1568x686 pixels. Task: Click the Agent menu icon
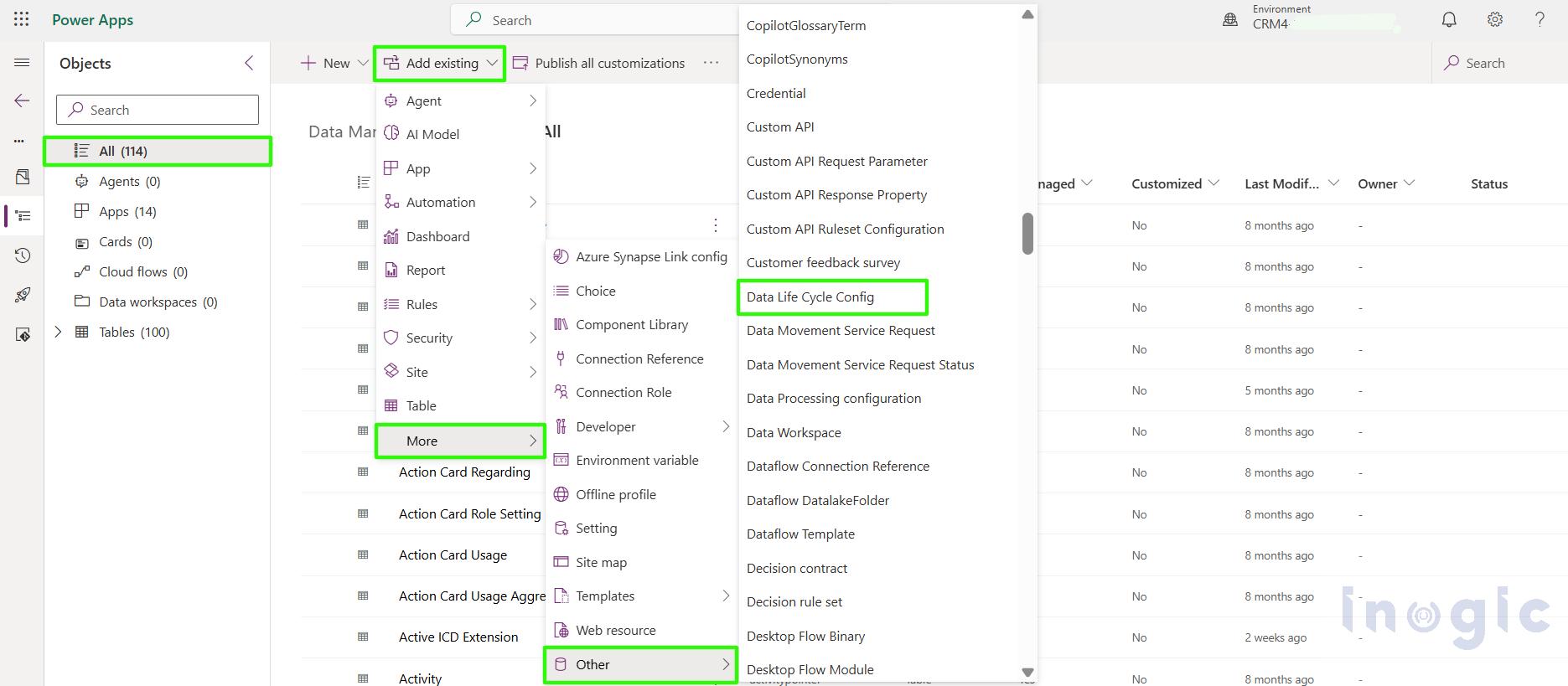391,101
